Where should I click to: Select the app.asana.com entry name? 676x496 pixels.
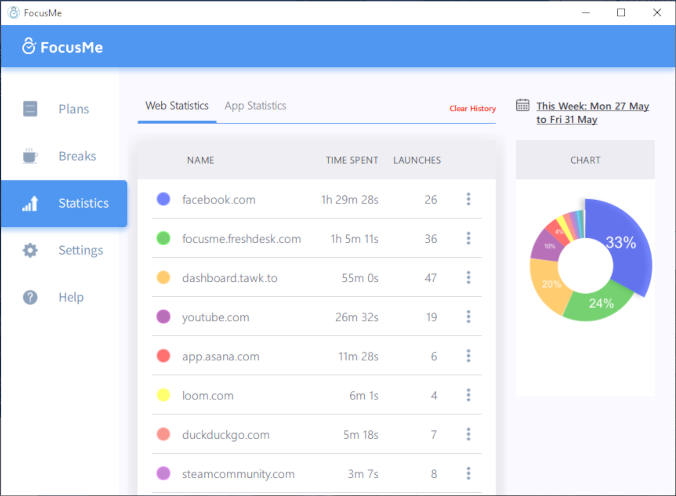[221, 357]
